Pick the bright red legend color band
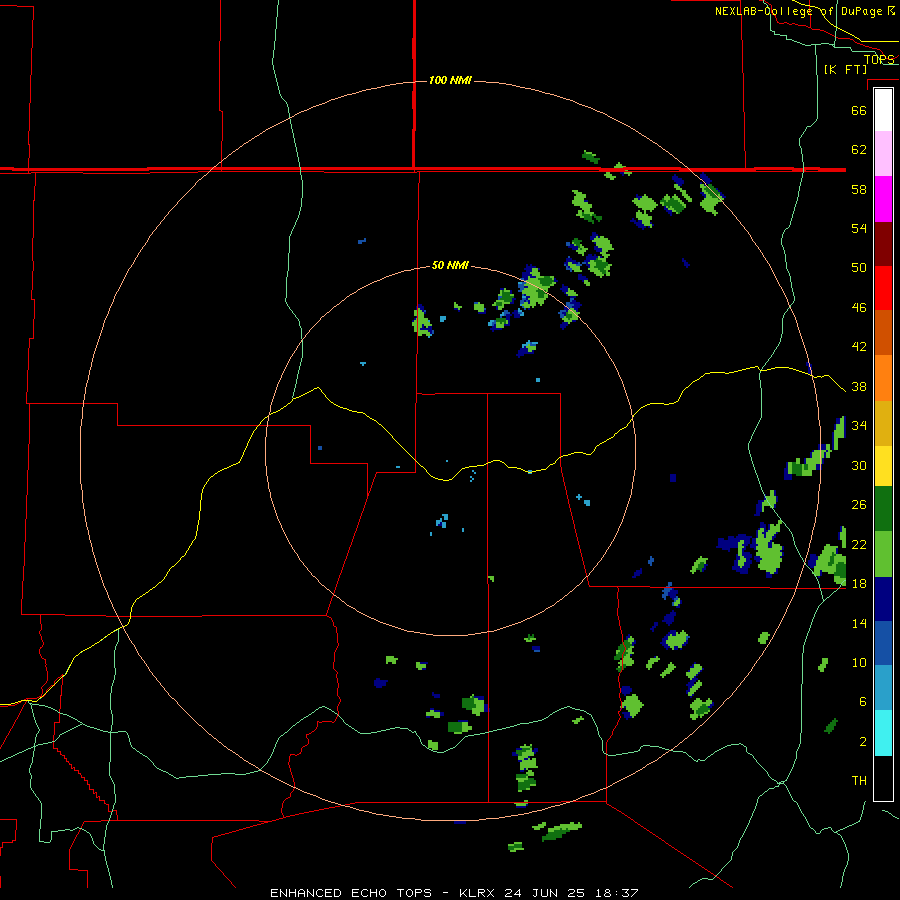This screenshot has width=900, height=900. (x=883, y=288)
